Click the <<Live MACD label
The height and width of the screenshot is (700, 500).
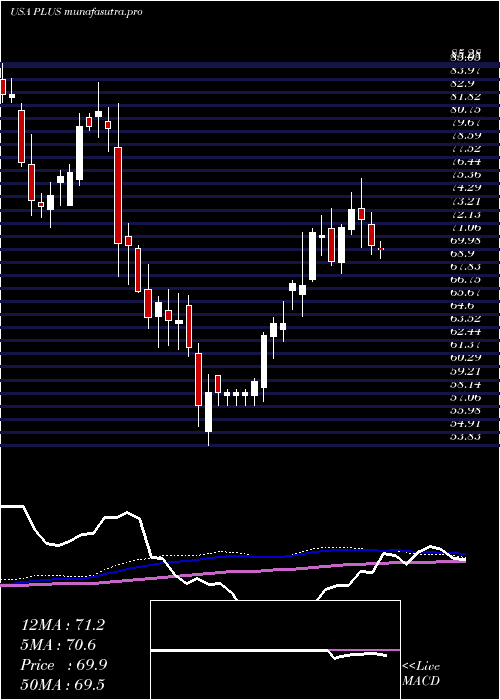coord(421,674)
